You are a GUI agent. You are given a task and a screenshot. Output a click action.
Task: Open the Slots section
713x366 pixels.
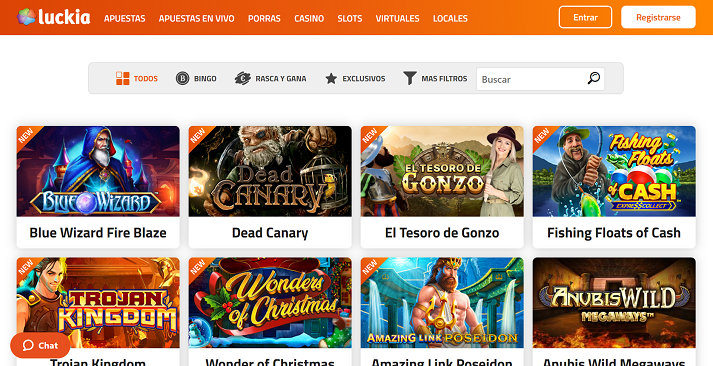350,19
